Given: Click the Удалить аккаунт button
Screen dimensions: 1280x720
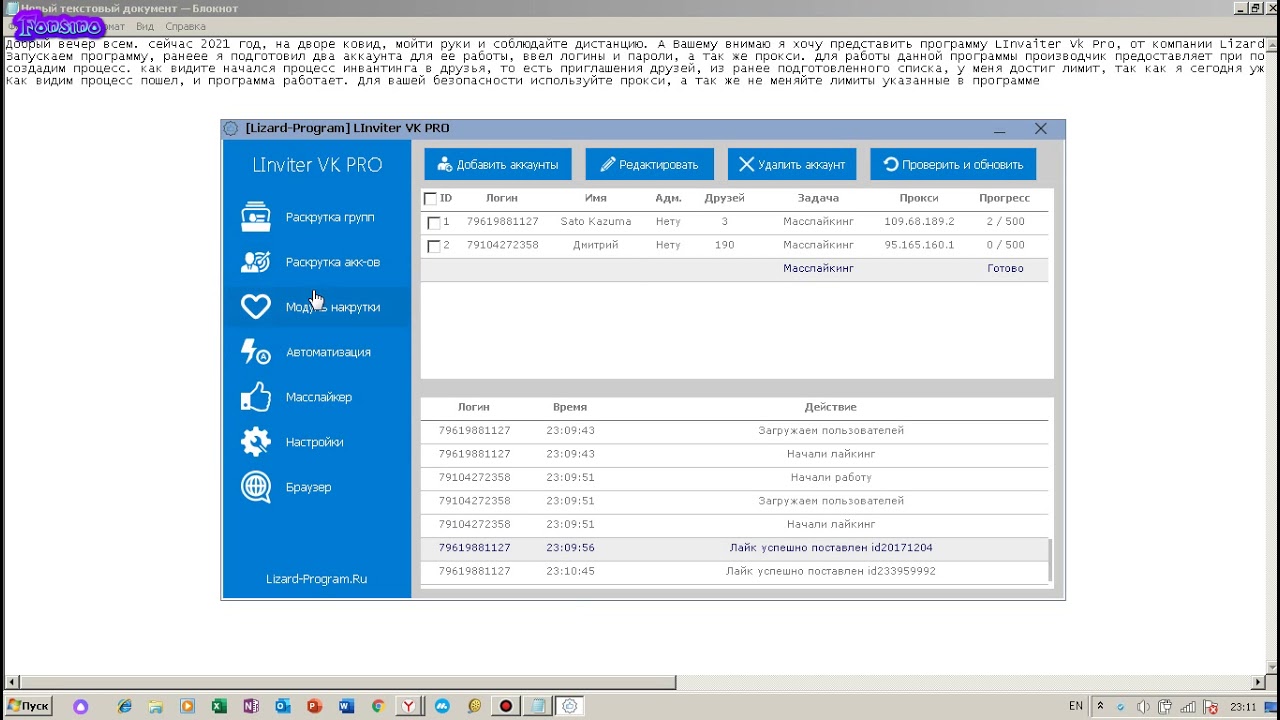Looking at the screenshot, I should 792,164.
